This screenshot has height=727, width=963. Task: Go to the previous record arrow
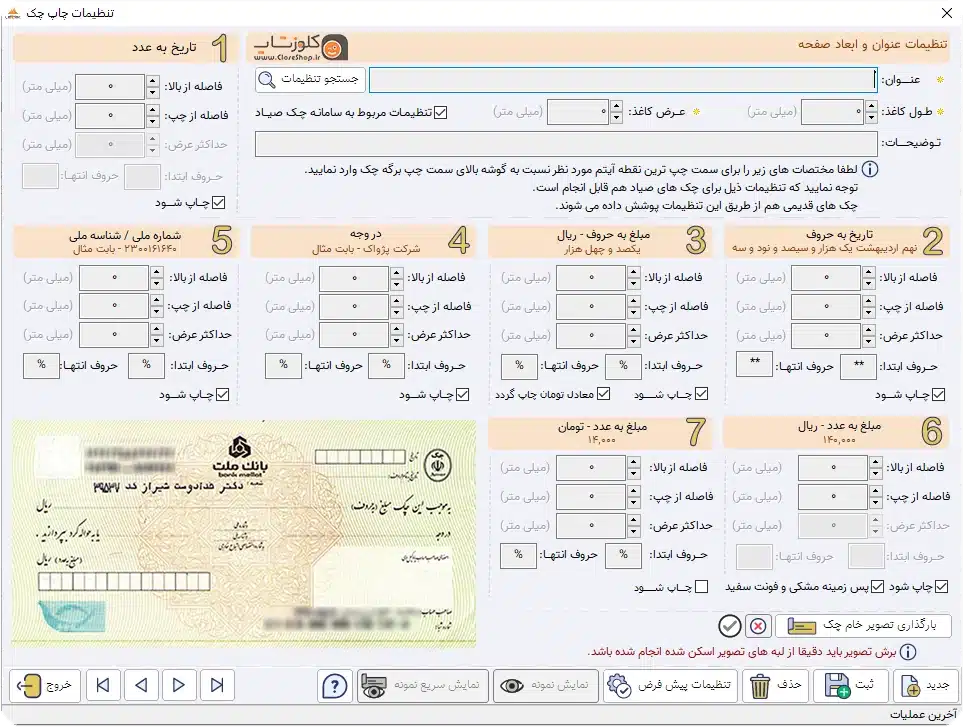141,685
